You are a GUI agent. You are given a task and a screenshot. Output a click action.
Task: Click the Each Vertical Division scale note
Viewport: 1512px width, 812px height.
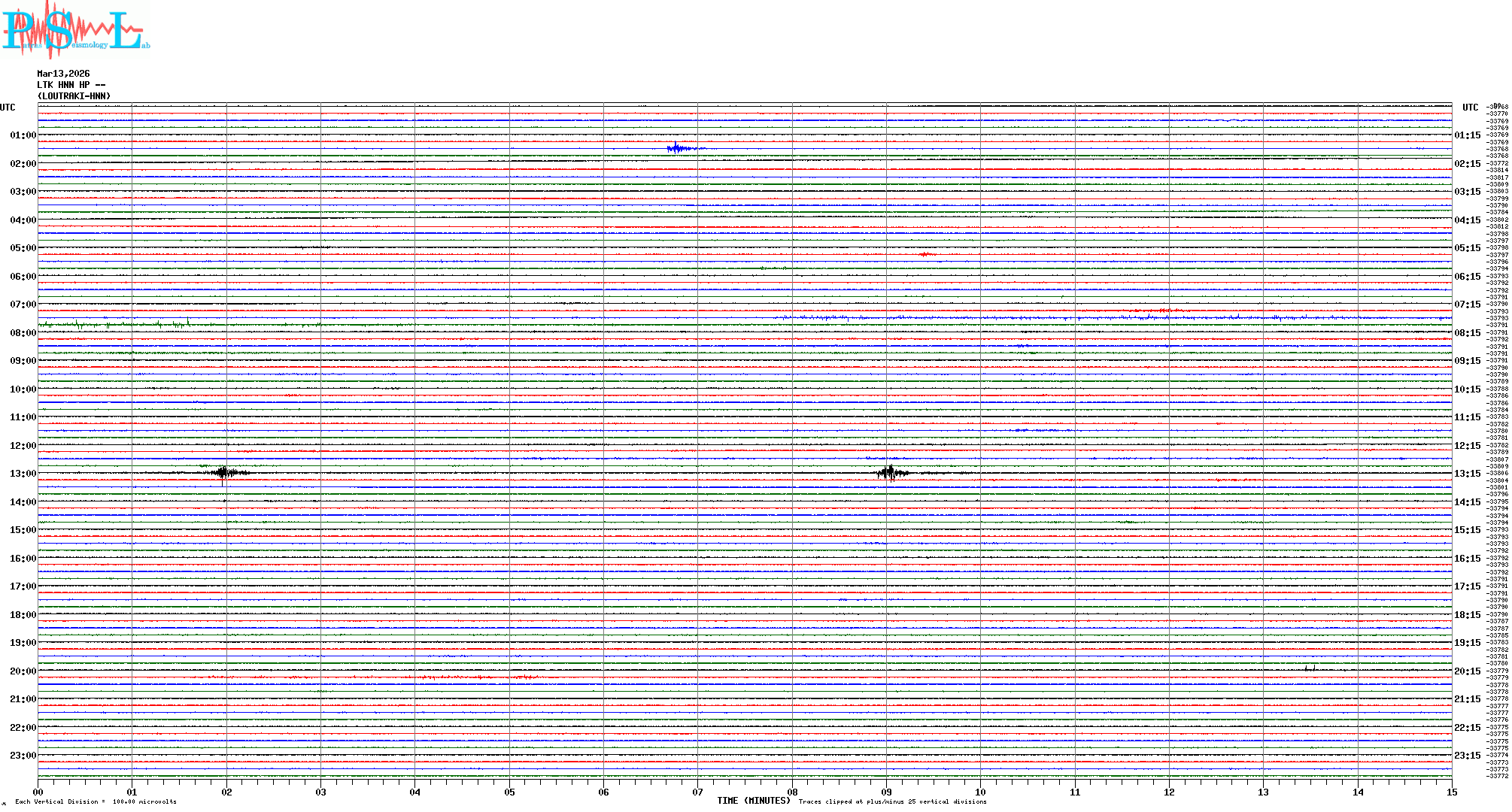point(96,801)
